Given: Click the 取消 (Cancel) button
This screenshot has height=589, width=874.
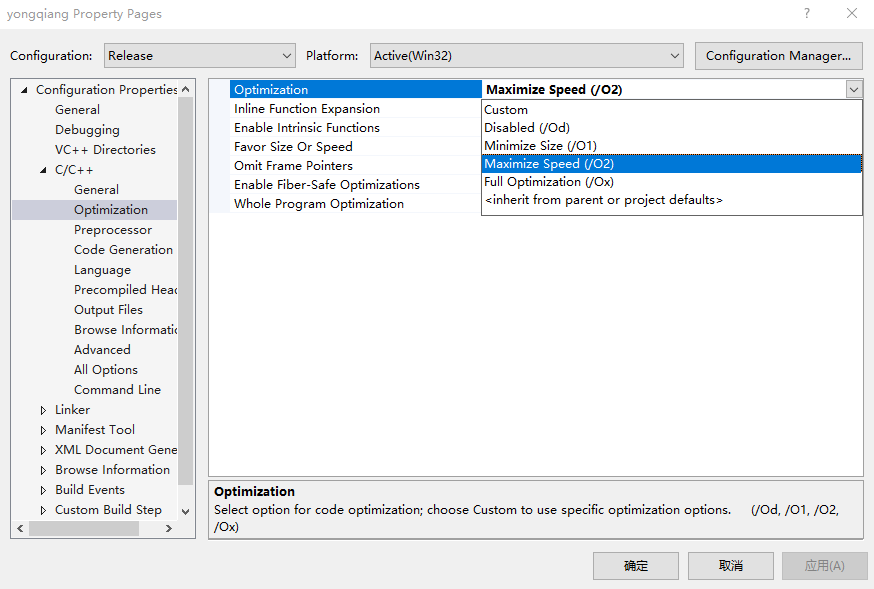Looking at the screenshot, I should 731,566.
